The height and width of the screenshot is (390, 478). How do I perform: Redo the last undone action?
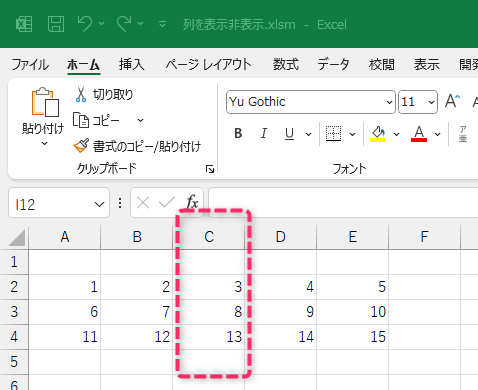(124, 24)
